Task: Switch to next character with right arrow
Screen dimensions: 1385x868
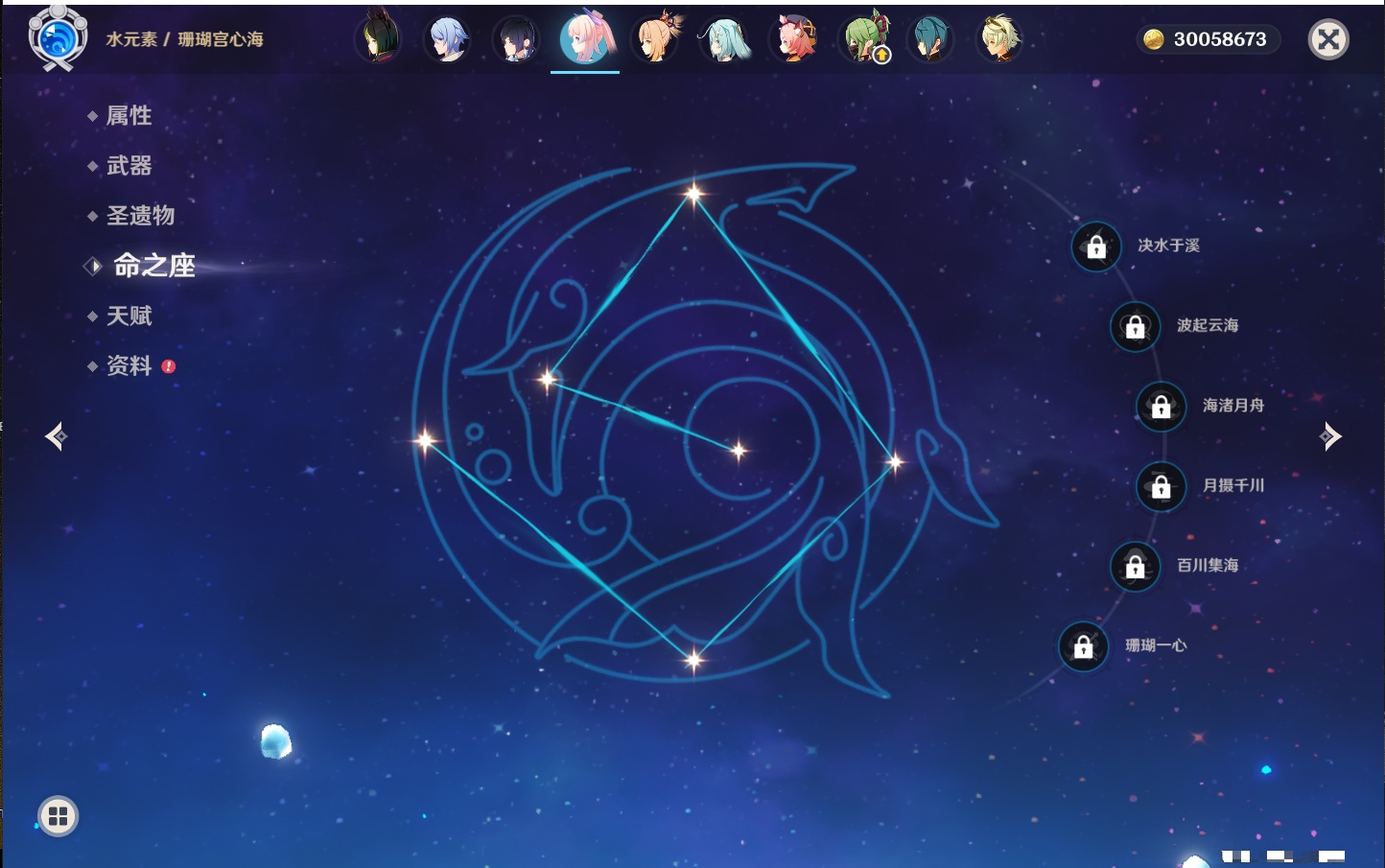Action: [1330, 436]
